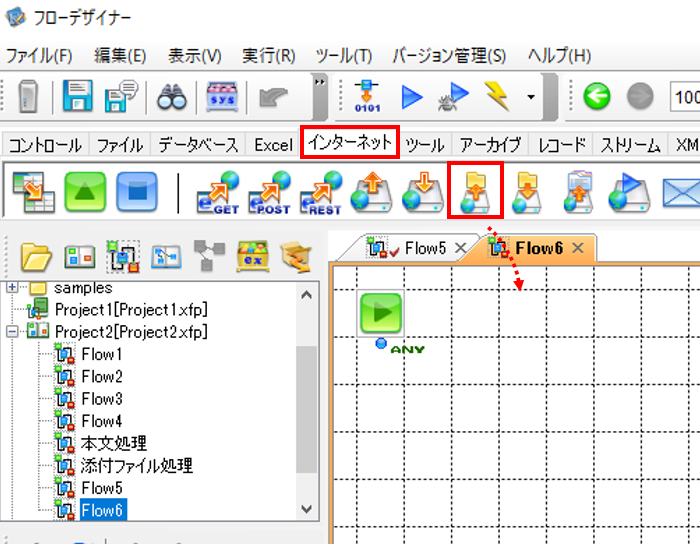Select 本文処理 flow in the tree
700x544 pixels.
pos(114,443)
